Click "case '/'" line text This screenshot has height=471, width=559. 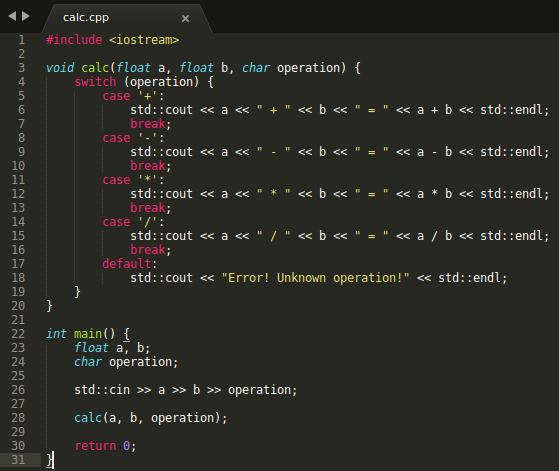tap(133, 222)
